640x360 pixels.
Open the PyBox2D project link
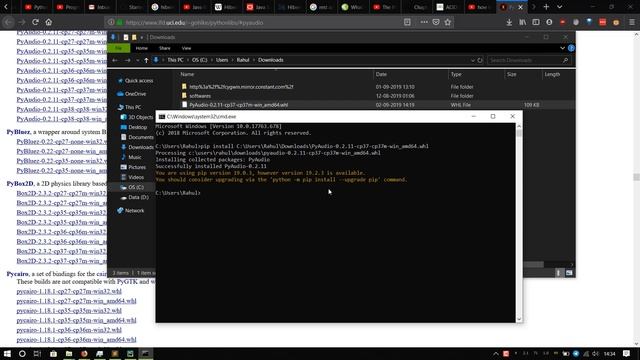tap(20, 184)
